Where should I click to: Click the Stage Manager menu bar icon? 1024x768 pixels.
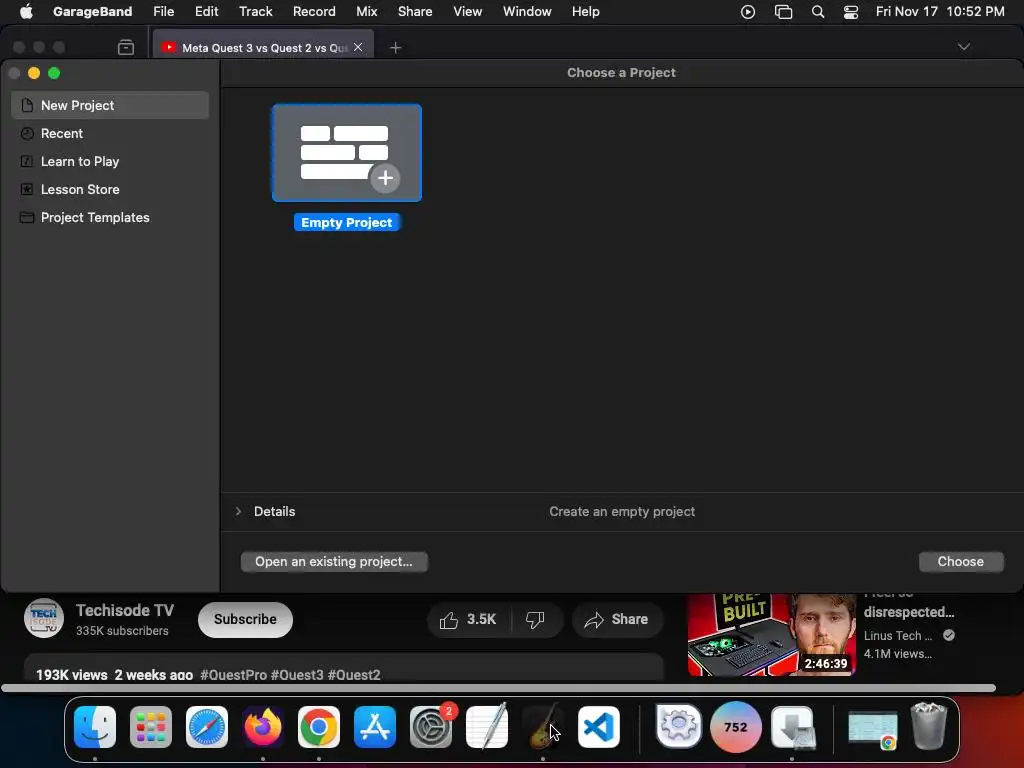coord(783,12)
